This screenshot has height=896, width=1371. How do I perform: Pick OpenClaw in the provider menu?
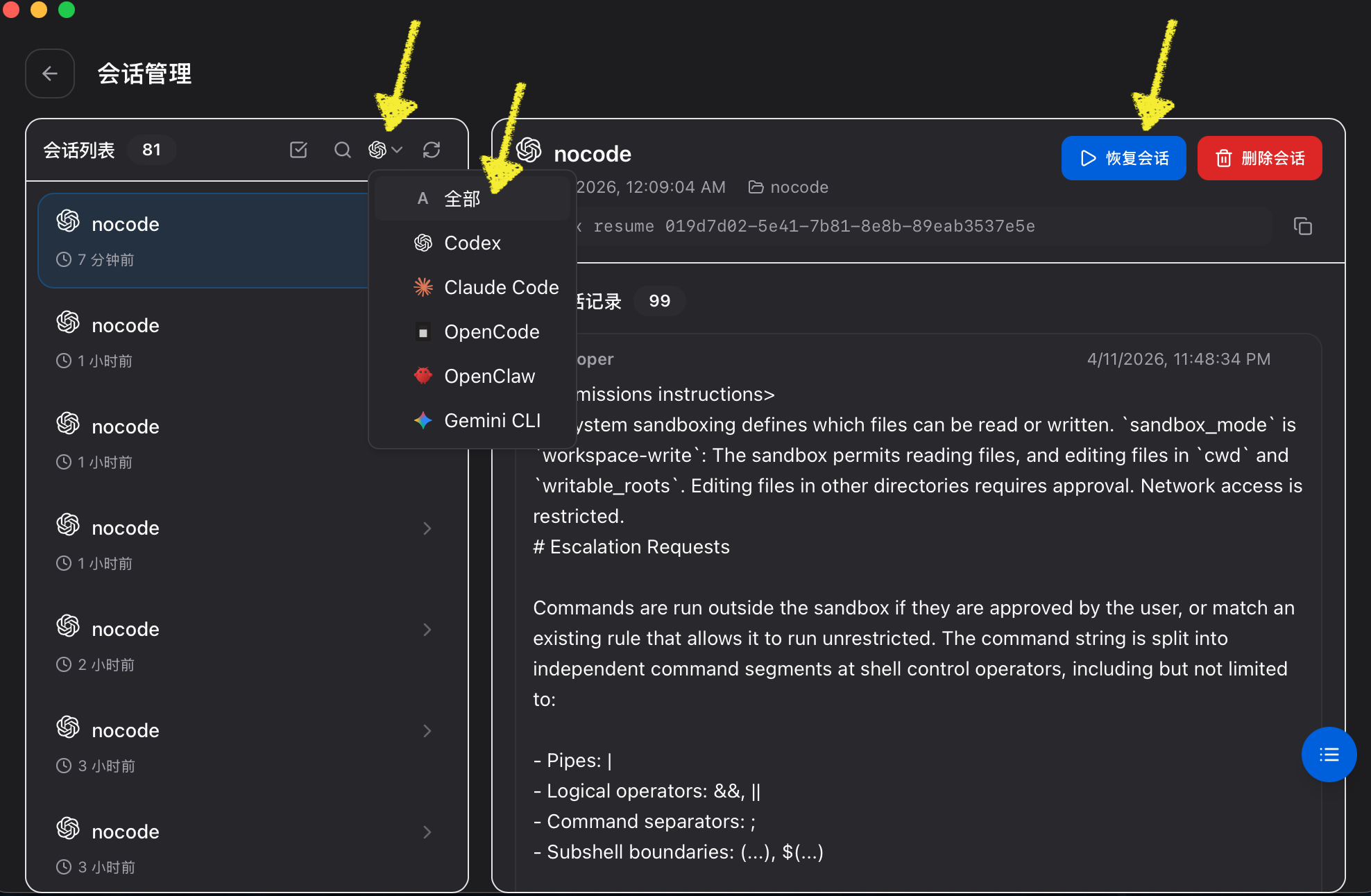[x=472, y=377]
